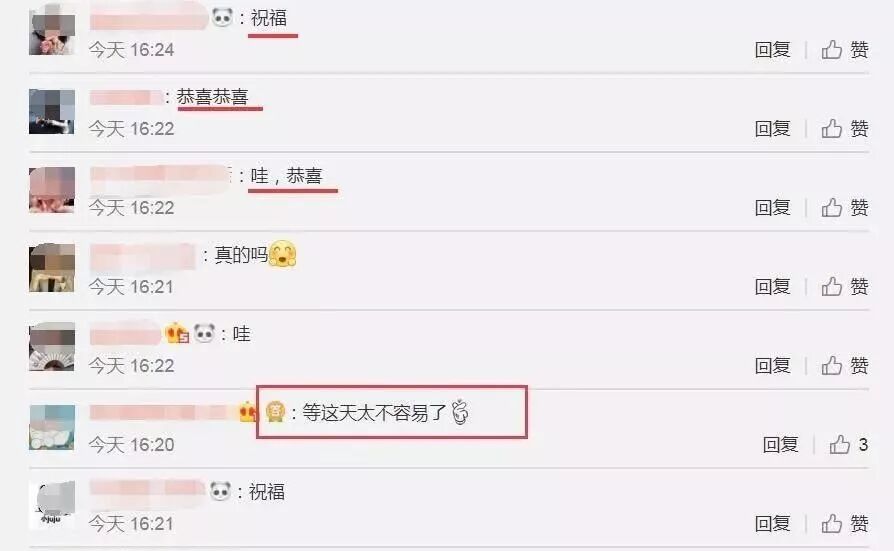Click the lion badge before 等这天太不容易了
894x551 pixels.
pyautogui.click(x=275, y=412)
